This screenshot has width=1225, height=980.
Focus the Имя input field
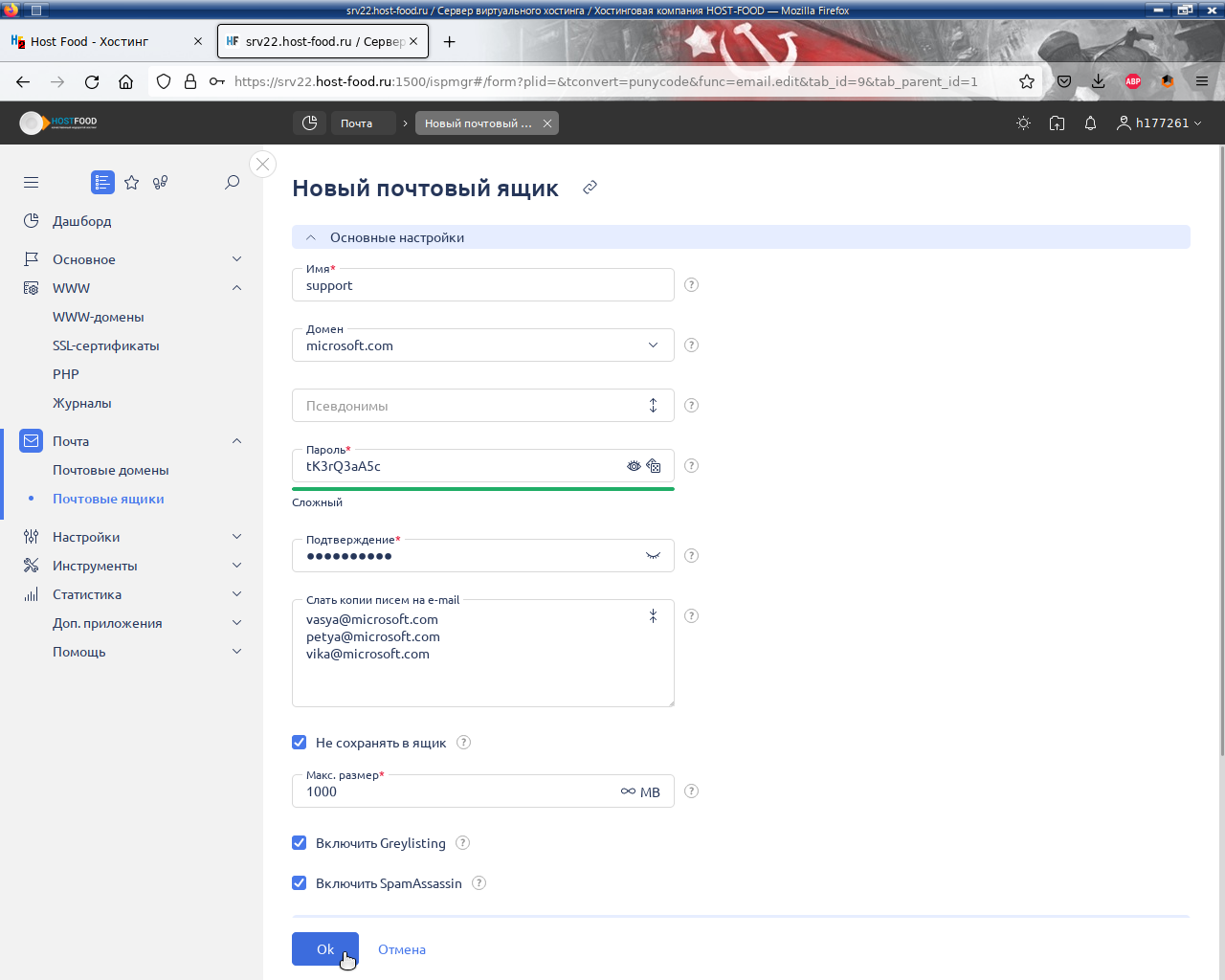[483, 285]
